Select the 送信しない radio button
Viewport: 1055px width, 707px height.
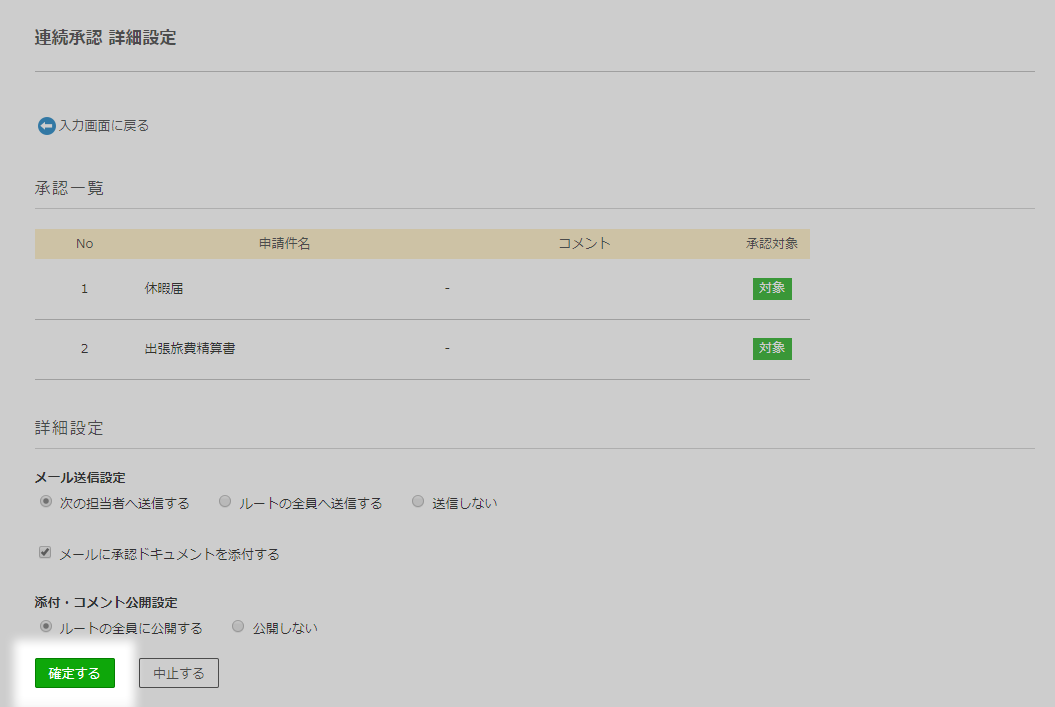(x=418, y=502)
